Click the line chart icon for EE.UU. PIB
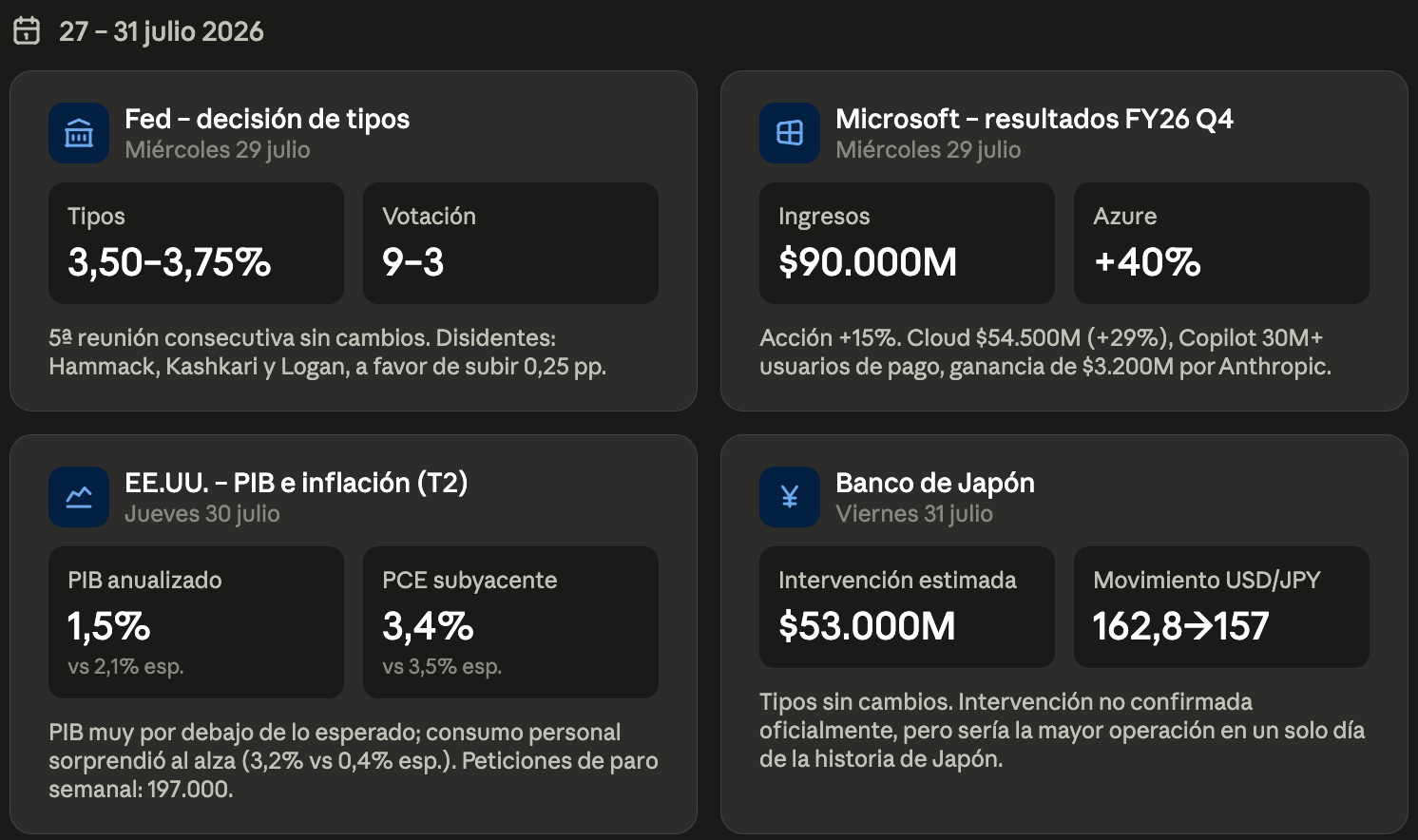The width and height of the screenshot is (1418, 840). pyautogui.click(x=79, y=497)
